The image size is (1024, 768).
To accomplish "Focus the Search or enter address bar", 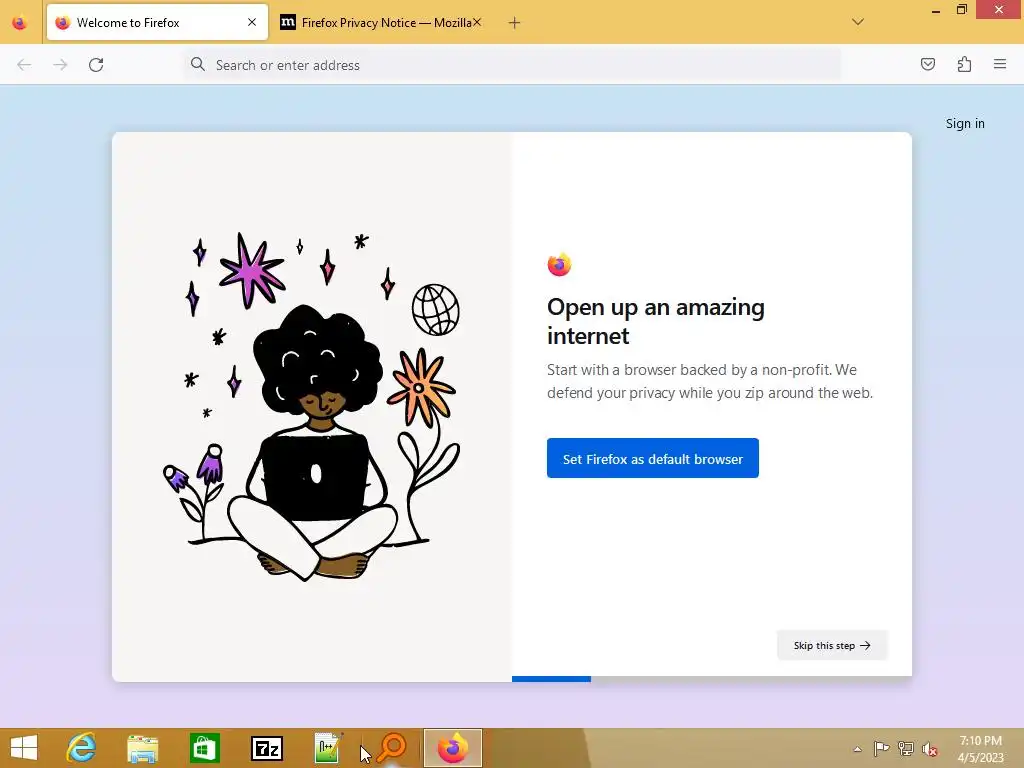I will pos(513,65).
